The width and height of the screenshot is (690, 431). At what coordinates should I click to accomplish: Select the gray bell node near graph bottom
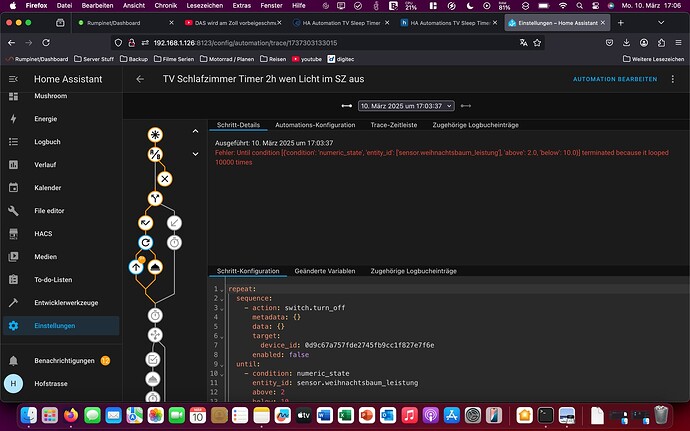point(153,379)
